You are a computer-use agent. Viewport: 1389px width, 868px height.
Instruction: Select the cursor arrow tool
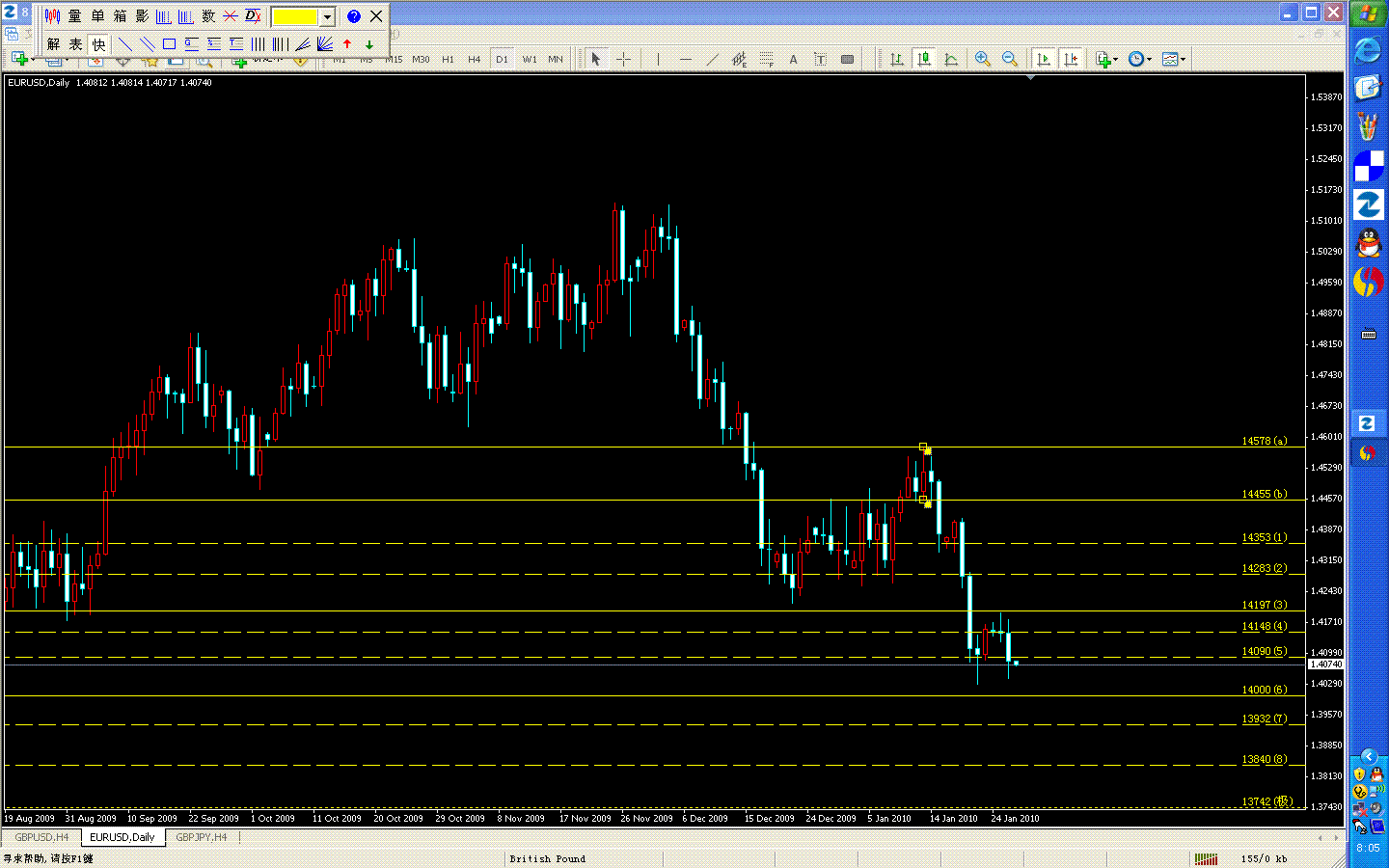point(596,60)
